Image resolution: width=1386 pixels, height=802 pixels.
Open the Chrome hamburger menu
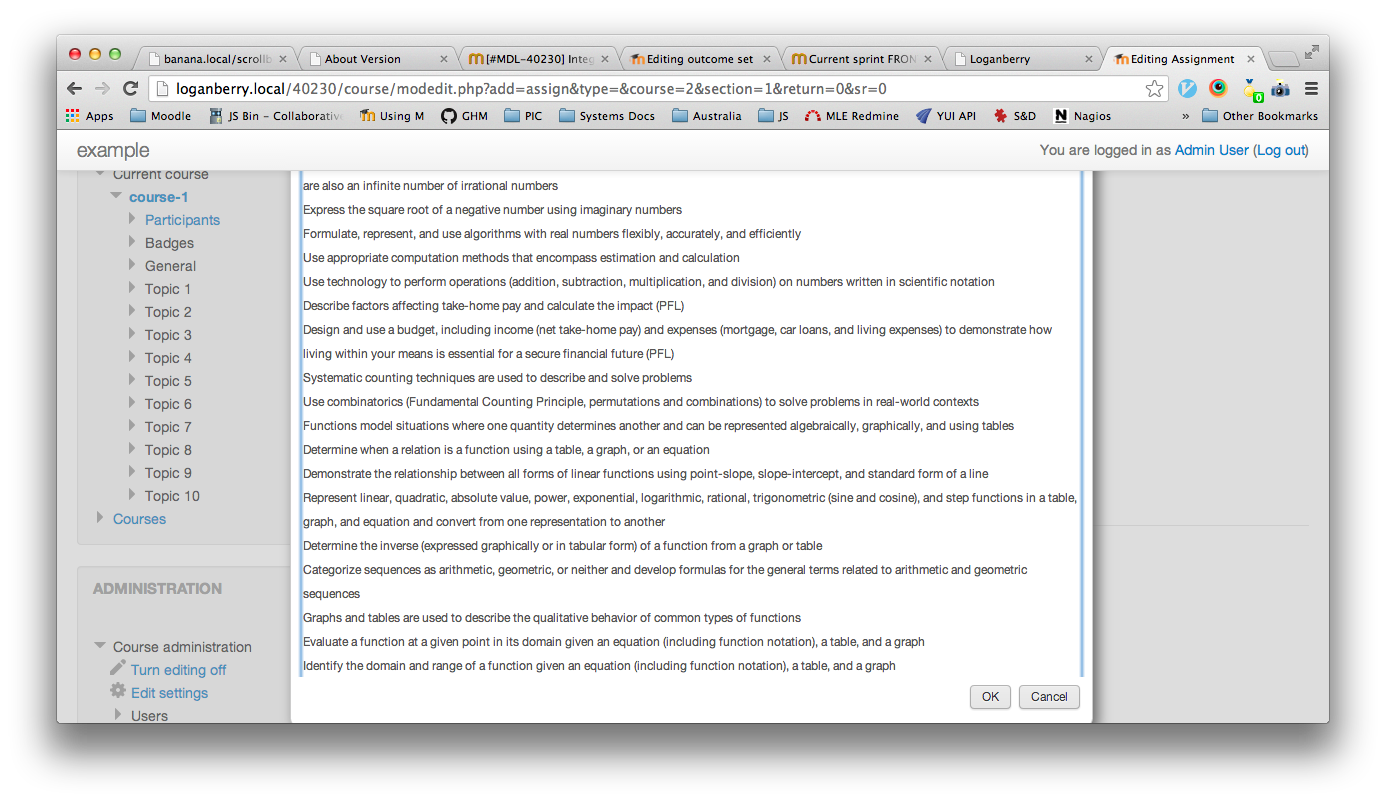coord(1311,88)
